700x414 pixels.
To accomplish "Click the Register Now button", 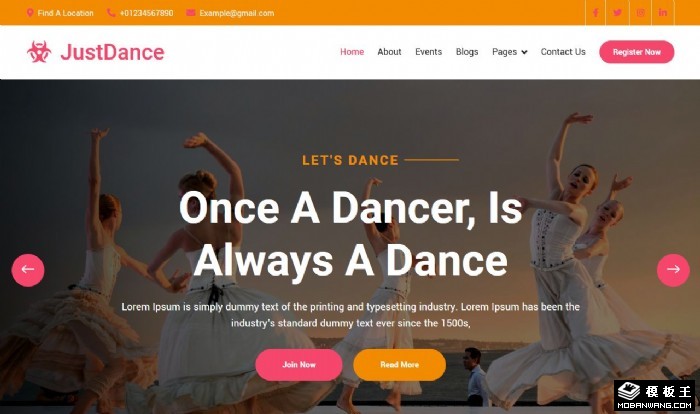I will click(x=637, y=52).
